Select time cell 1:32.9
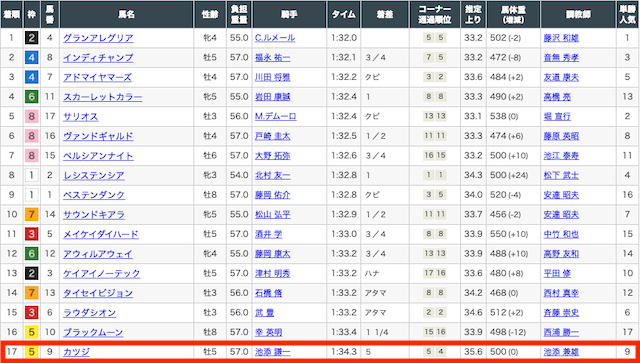This screenshot has width=640, height=363. pos(344,214)
